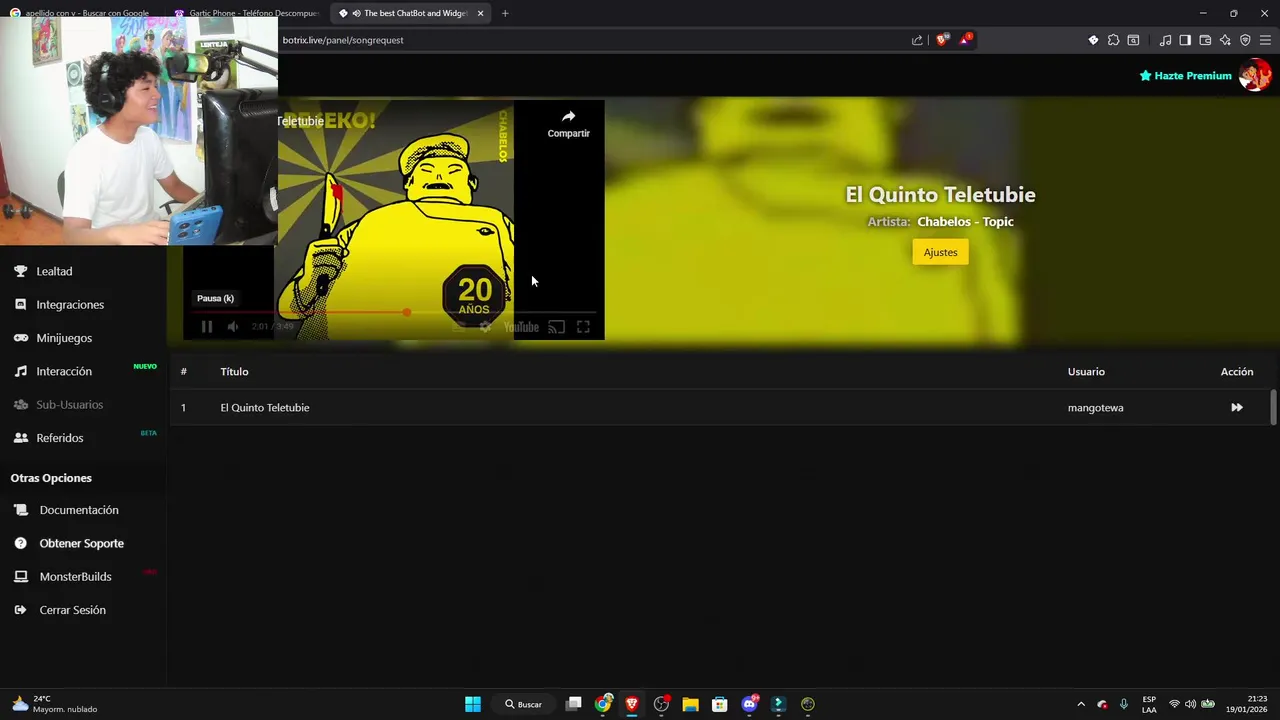
Task: Open the Ajustes settings button
Action: pyautogui.click(x=940, y=252)
